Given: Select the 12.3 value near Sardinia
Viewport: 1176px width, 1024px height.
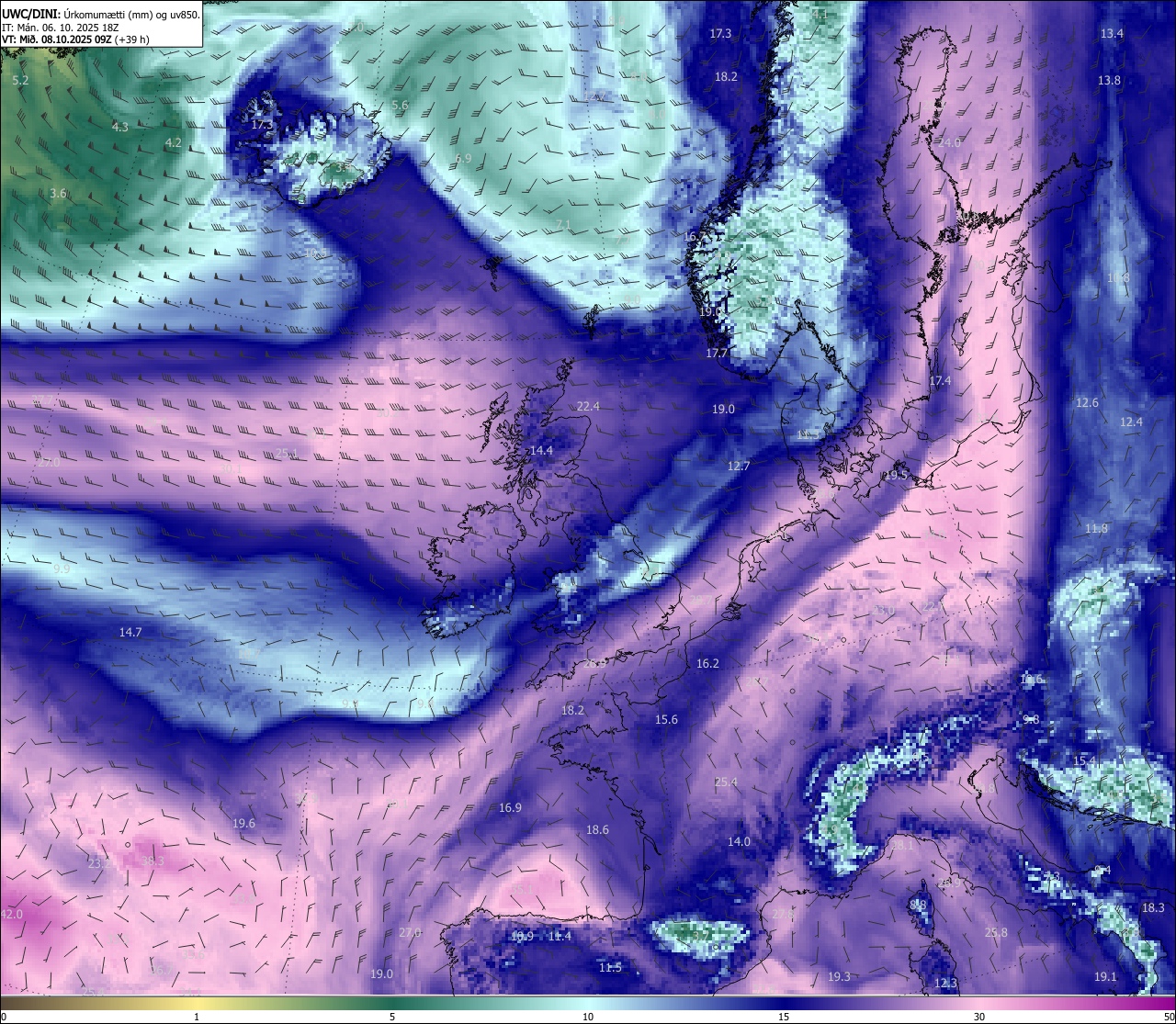Looking at the screenshot, I should pyautogui.click(x=945, y=983).
